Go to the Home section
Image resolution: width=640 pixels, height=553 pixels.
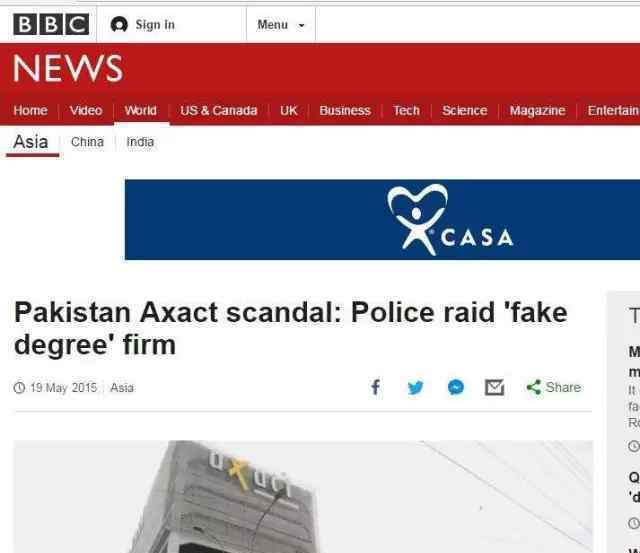30,111
